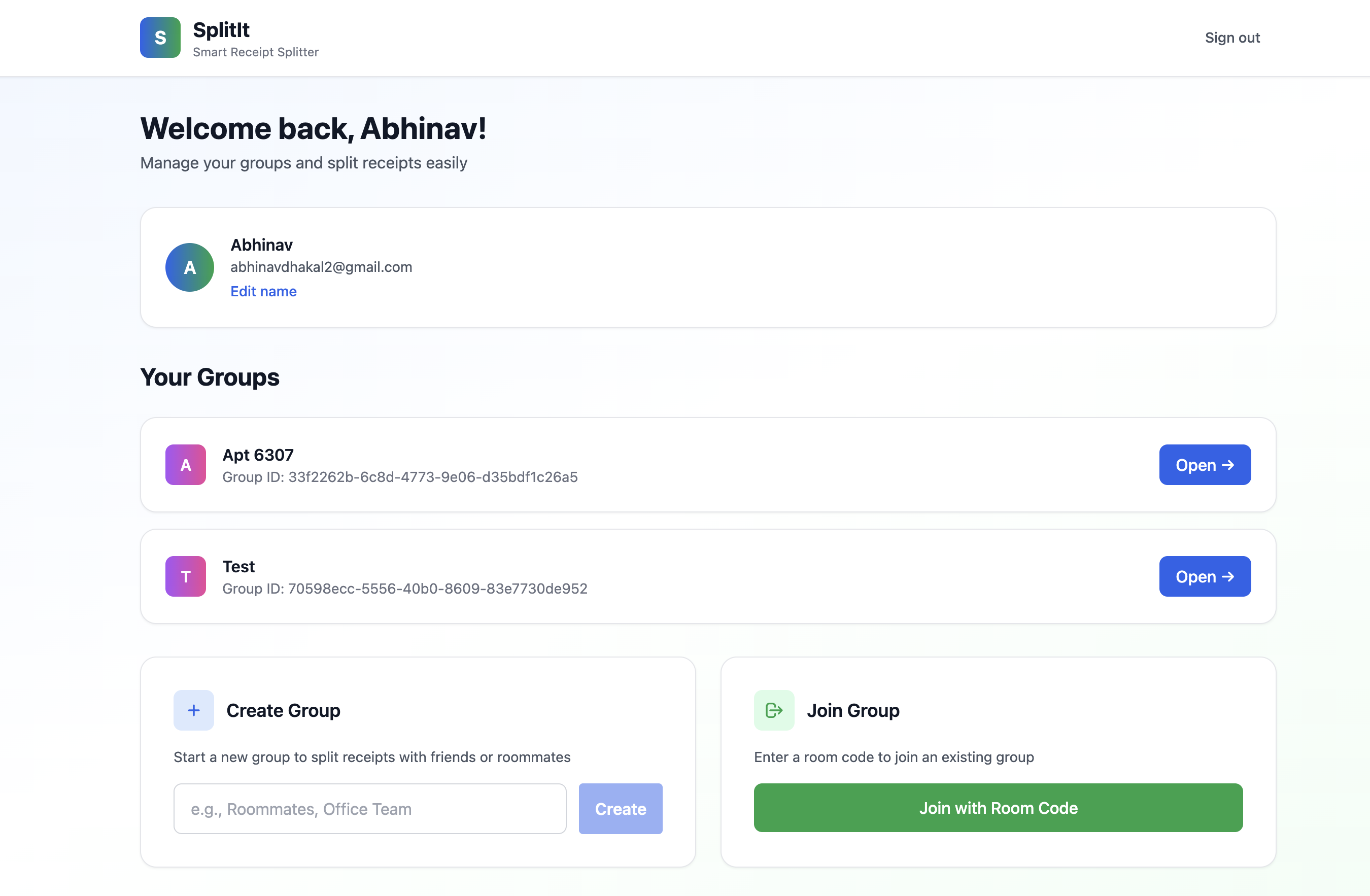The width and height of the screenshot is (1370, 896).
Task: Click Join with Room Code button
Action: [998, 807]
